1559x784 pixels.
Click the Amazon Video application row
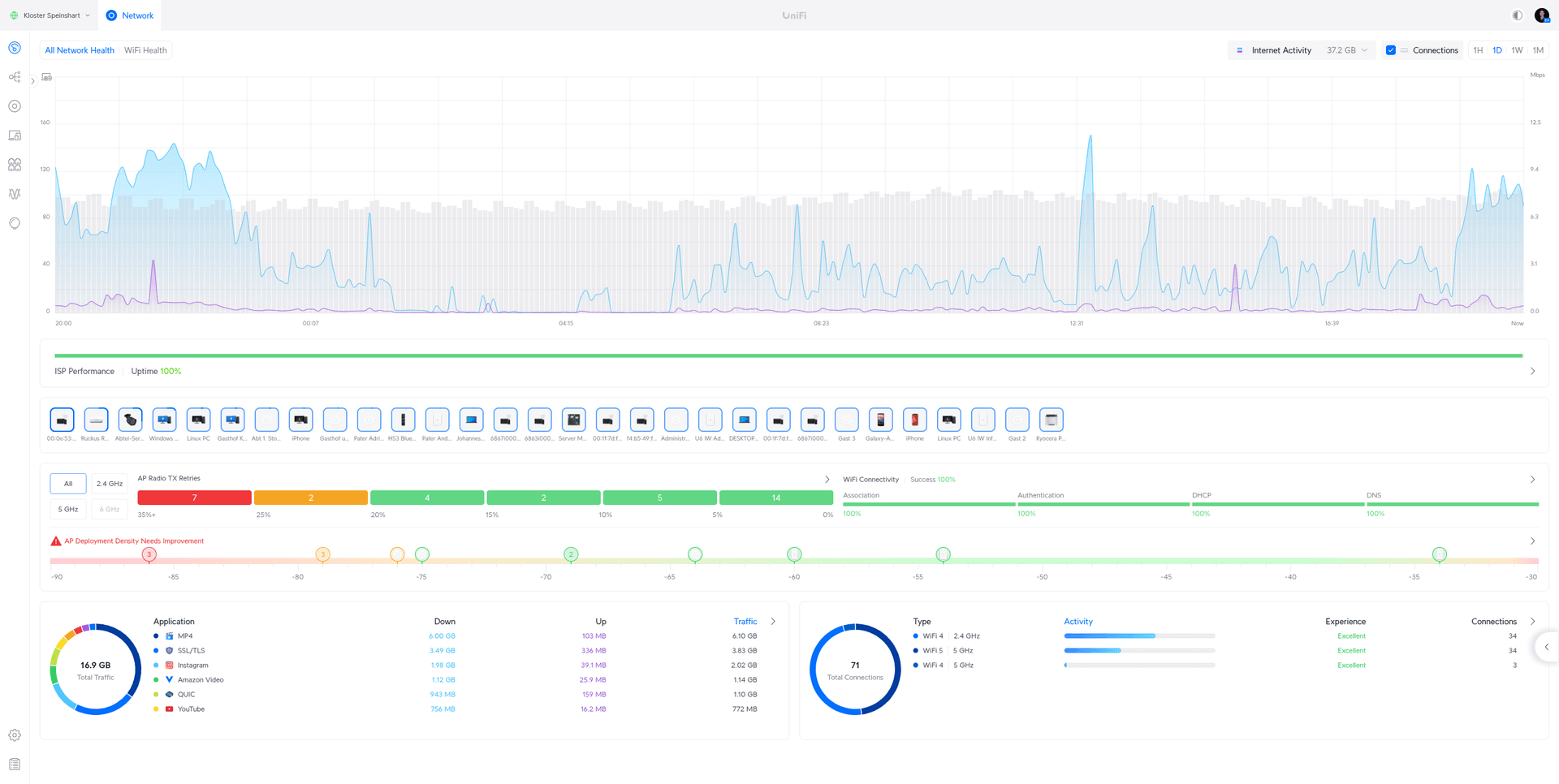[455, 680]
